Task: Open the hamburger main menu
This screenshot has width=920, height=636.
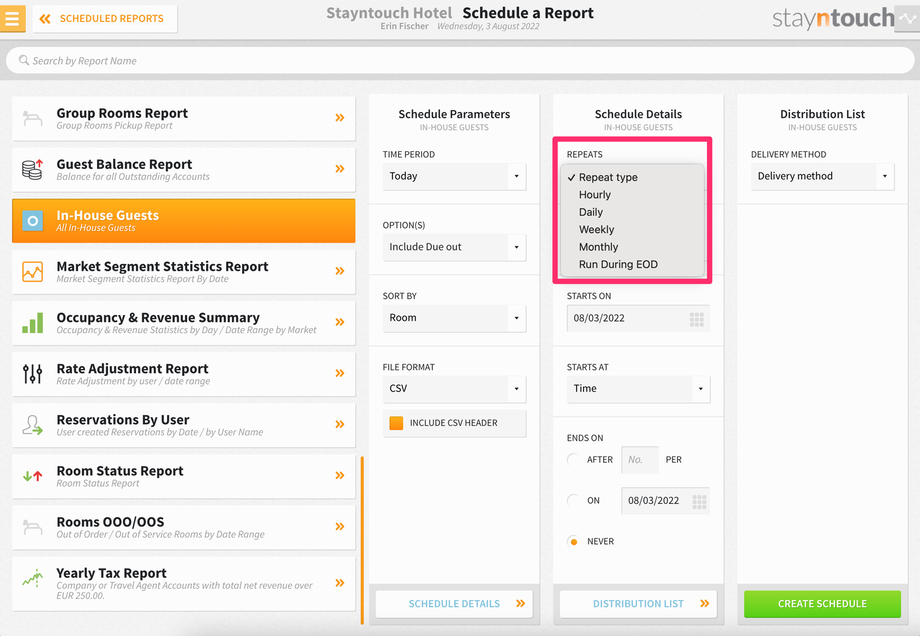Action: (12, 19)
